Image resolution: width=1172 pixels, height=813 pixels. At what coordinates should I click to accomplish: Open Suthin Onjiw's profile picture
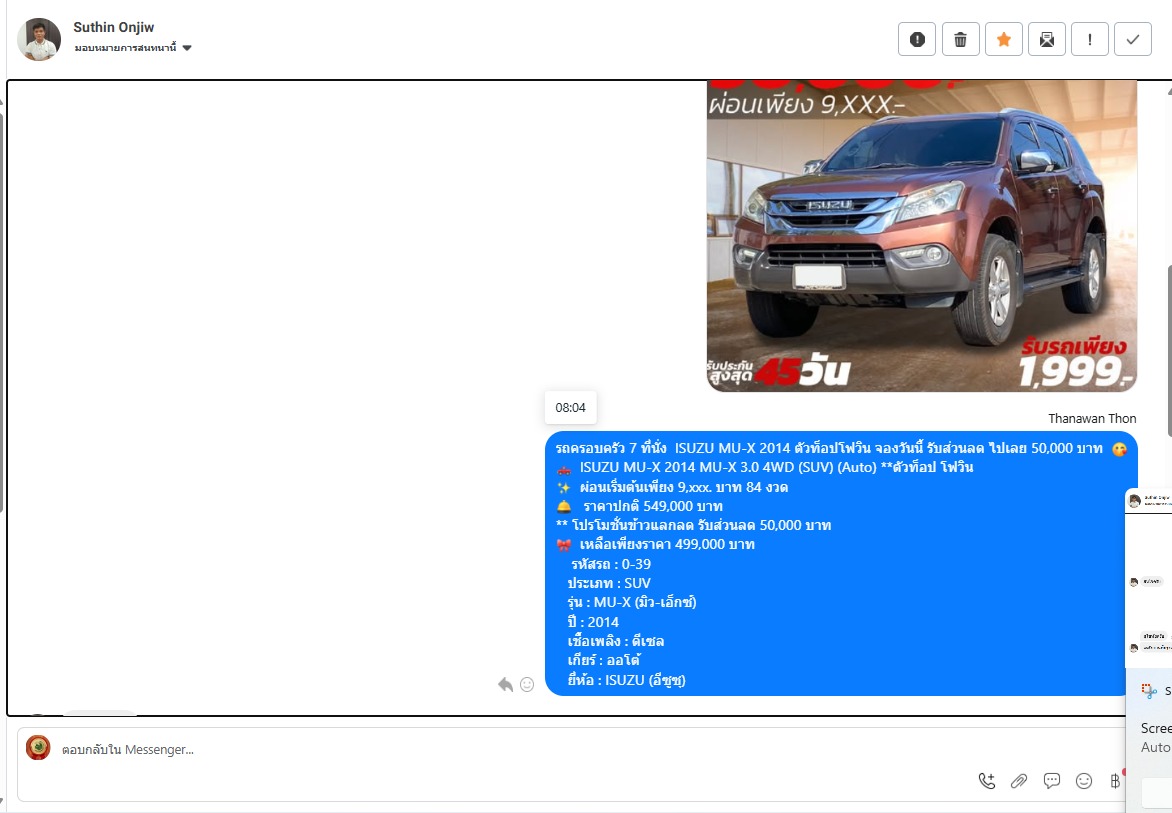tap(39, 39)
